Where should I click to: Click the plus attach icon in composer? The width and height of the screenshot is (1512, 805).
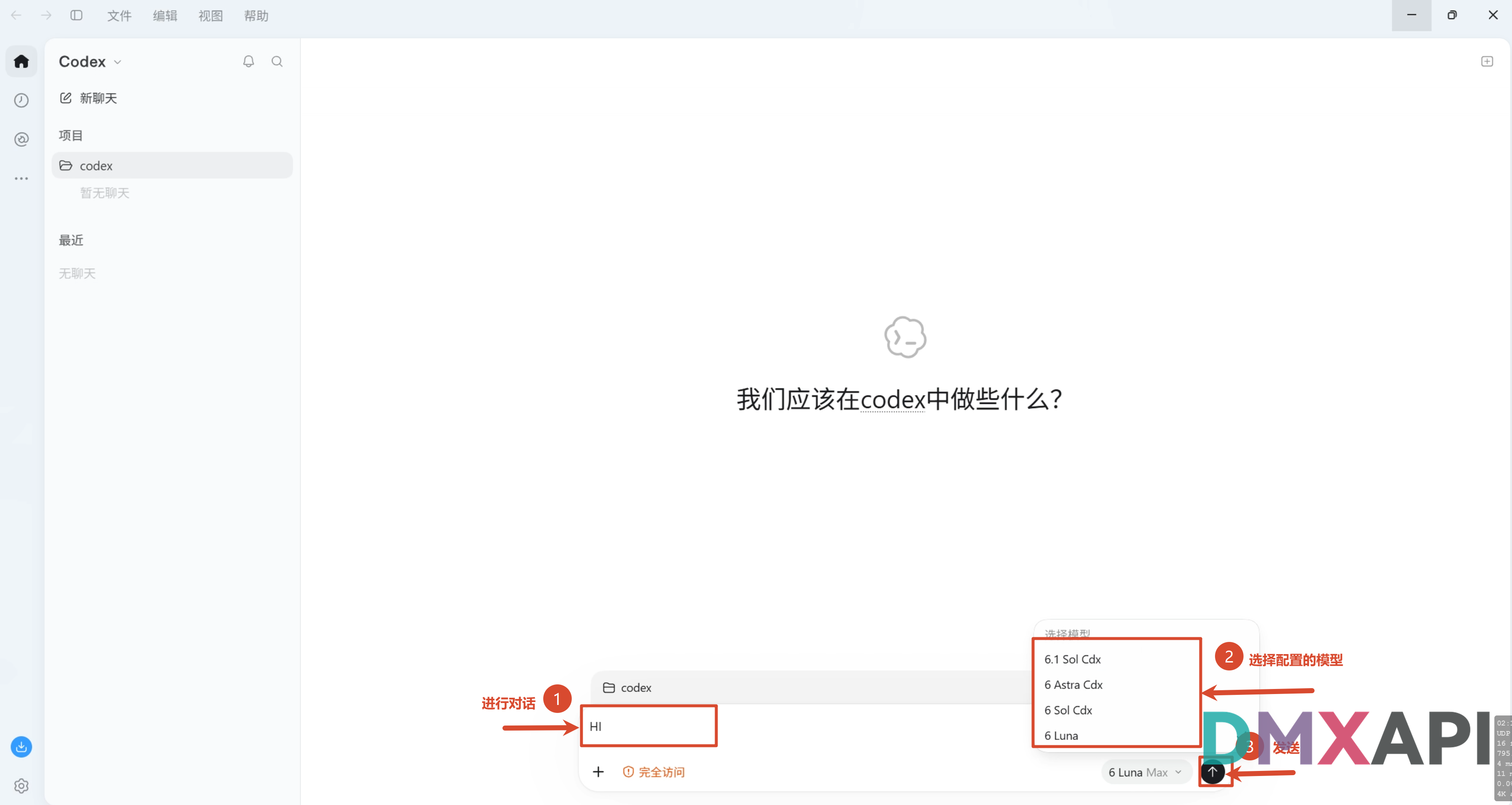[598, 771]
